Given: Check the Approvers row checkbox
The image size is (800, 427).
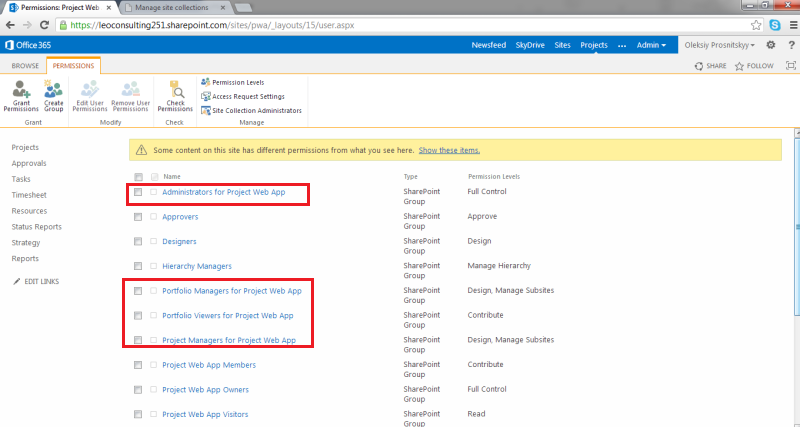Looking at the screenshot, I should (138, 217).
